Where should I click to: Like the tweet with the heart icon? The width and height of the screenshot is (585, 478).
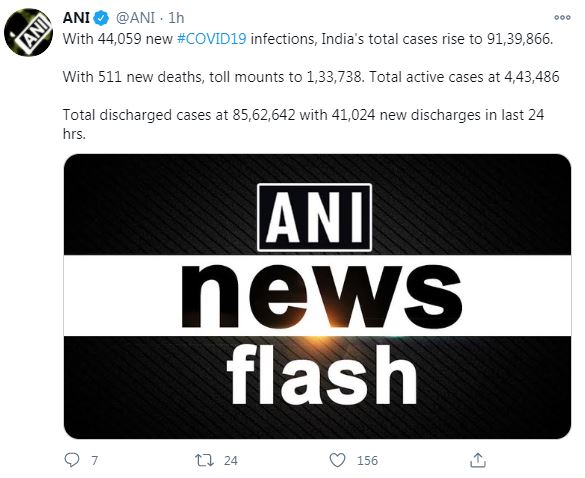click(337, 460)
